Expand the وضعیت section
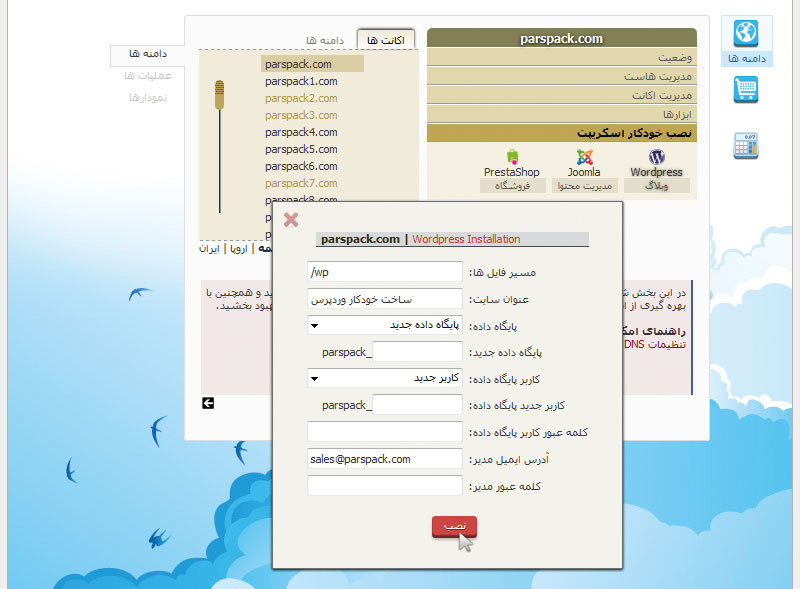800x589 pixels. pyautogui.click(x=562, y=58)
